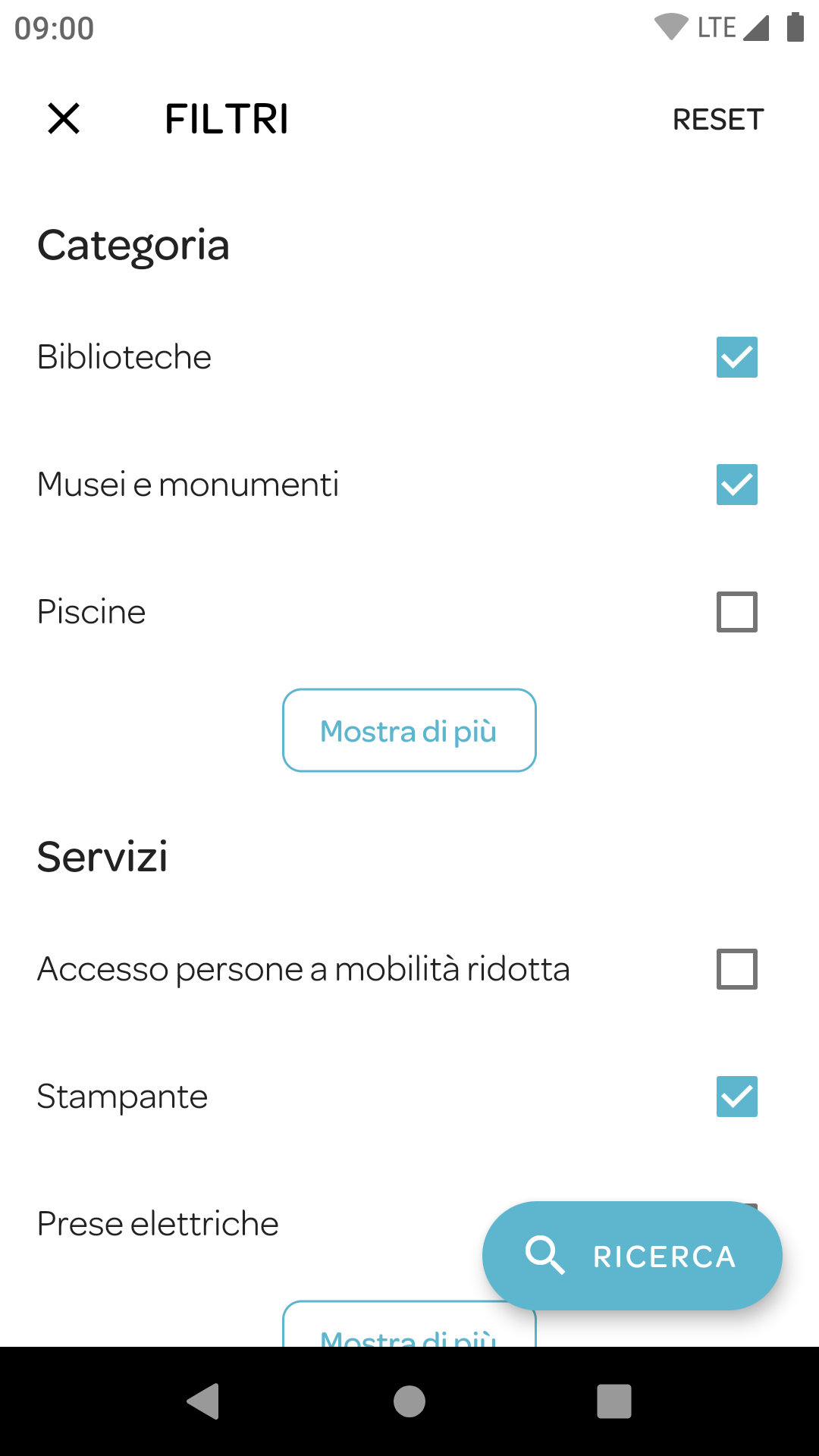Tap the LTE signal strength icon
This screenshot has height=1456, width=819.
pos(756,27)
